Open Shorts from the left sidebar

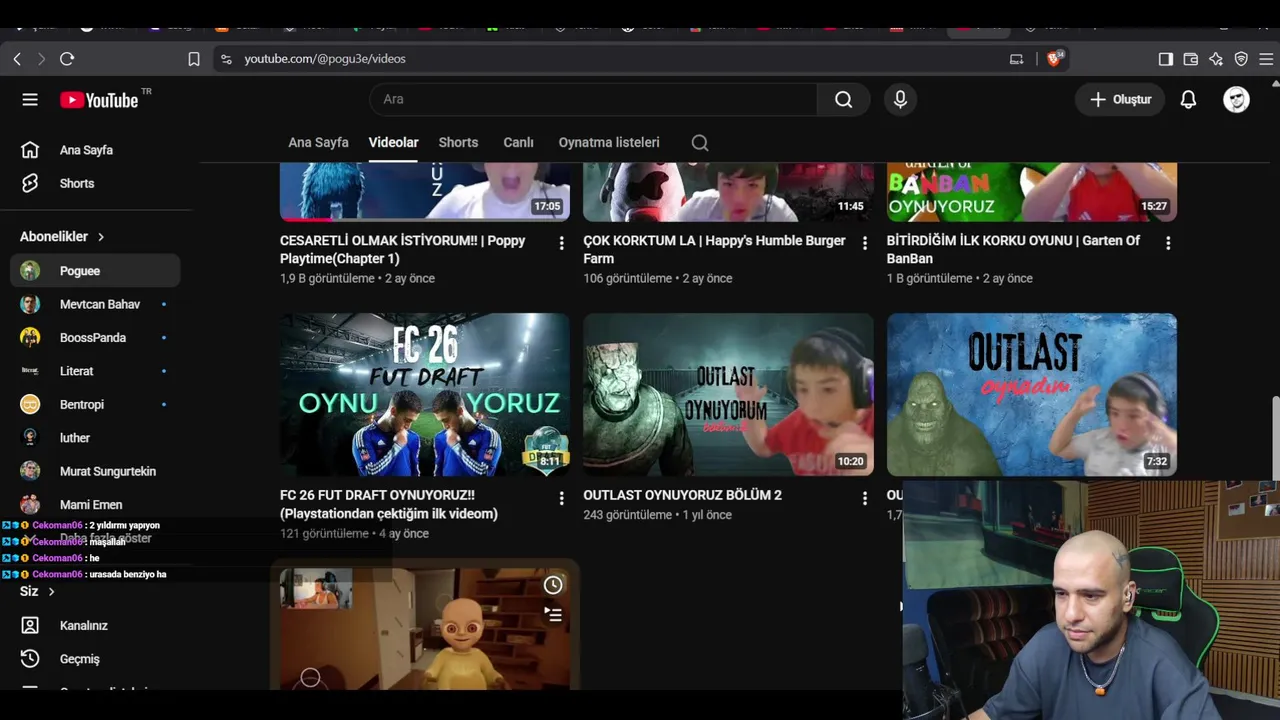pos(95,183)
